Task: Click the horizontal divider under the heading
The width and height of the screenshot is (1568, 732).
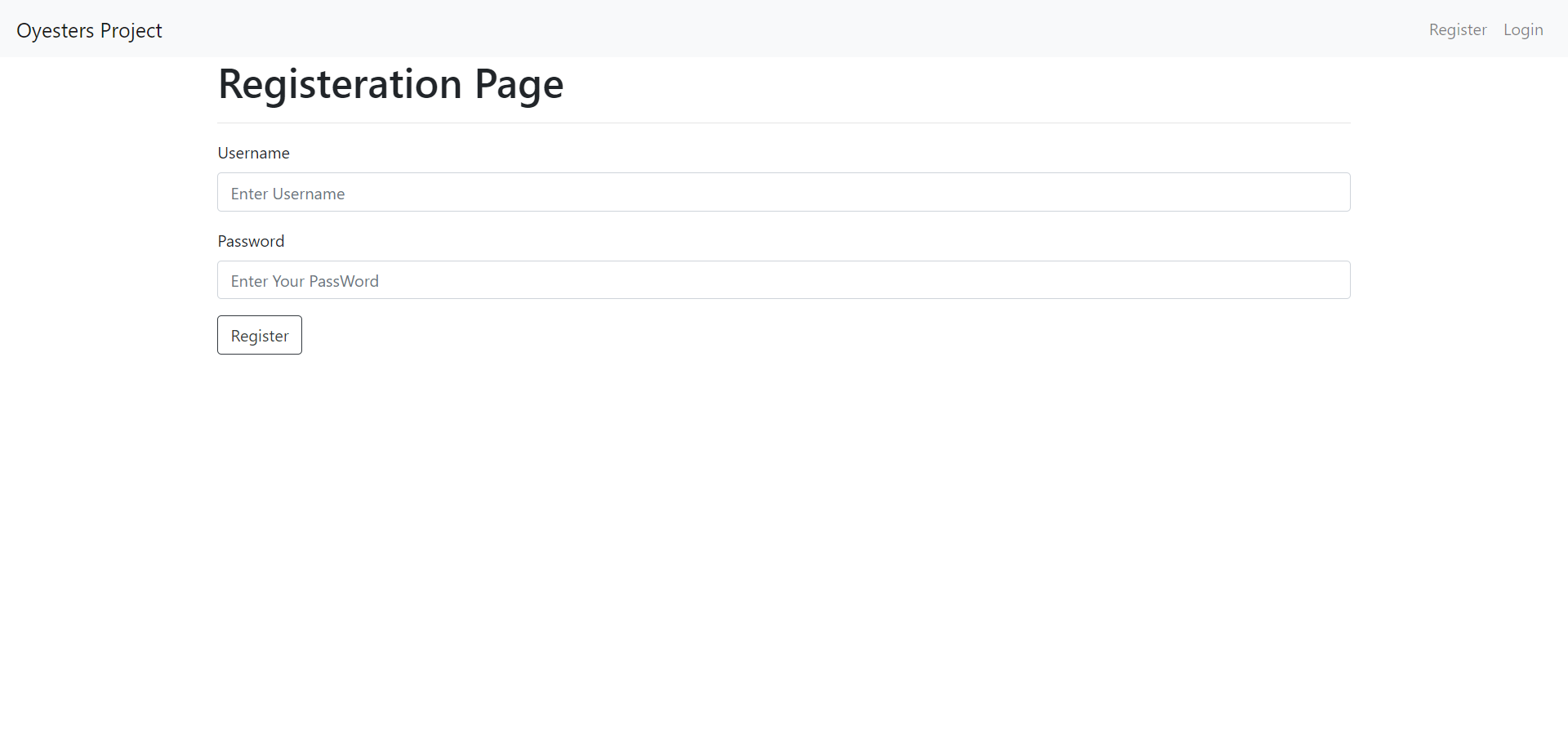Action: coord(783,123)
